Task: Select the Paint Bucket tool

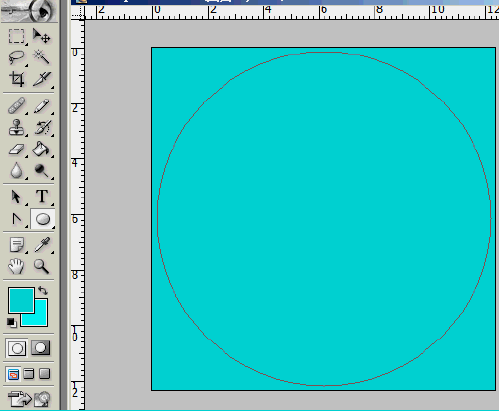Action: click(x=42, y=149)
